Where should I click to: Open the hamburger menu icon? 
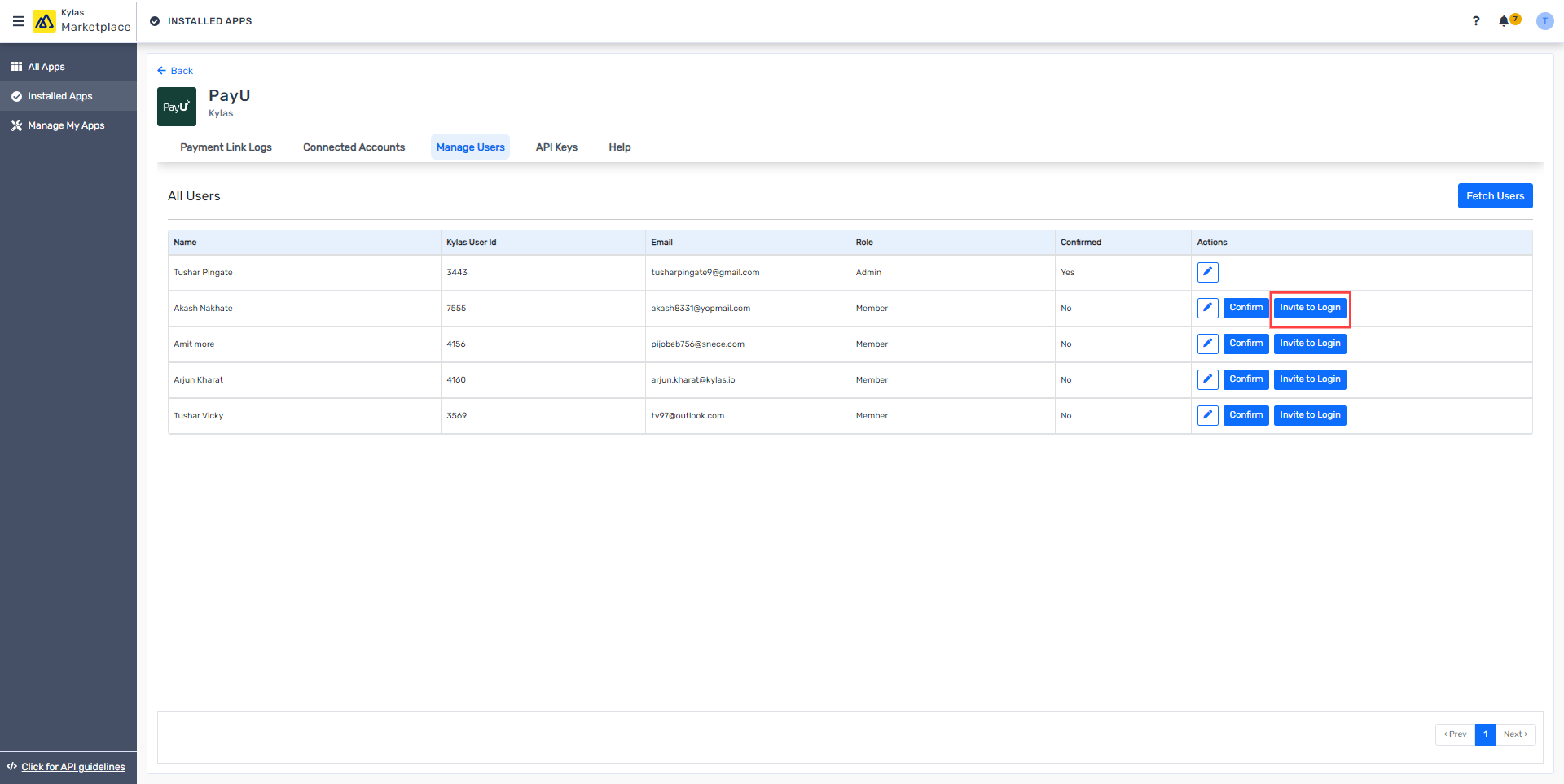[18, 21]
